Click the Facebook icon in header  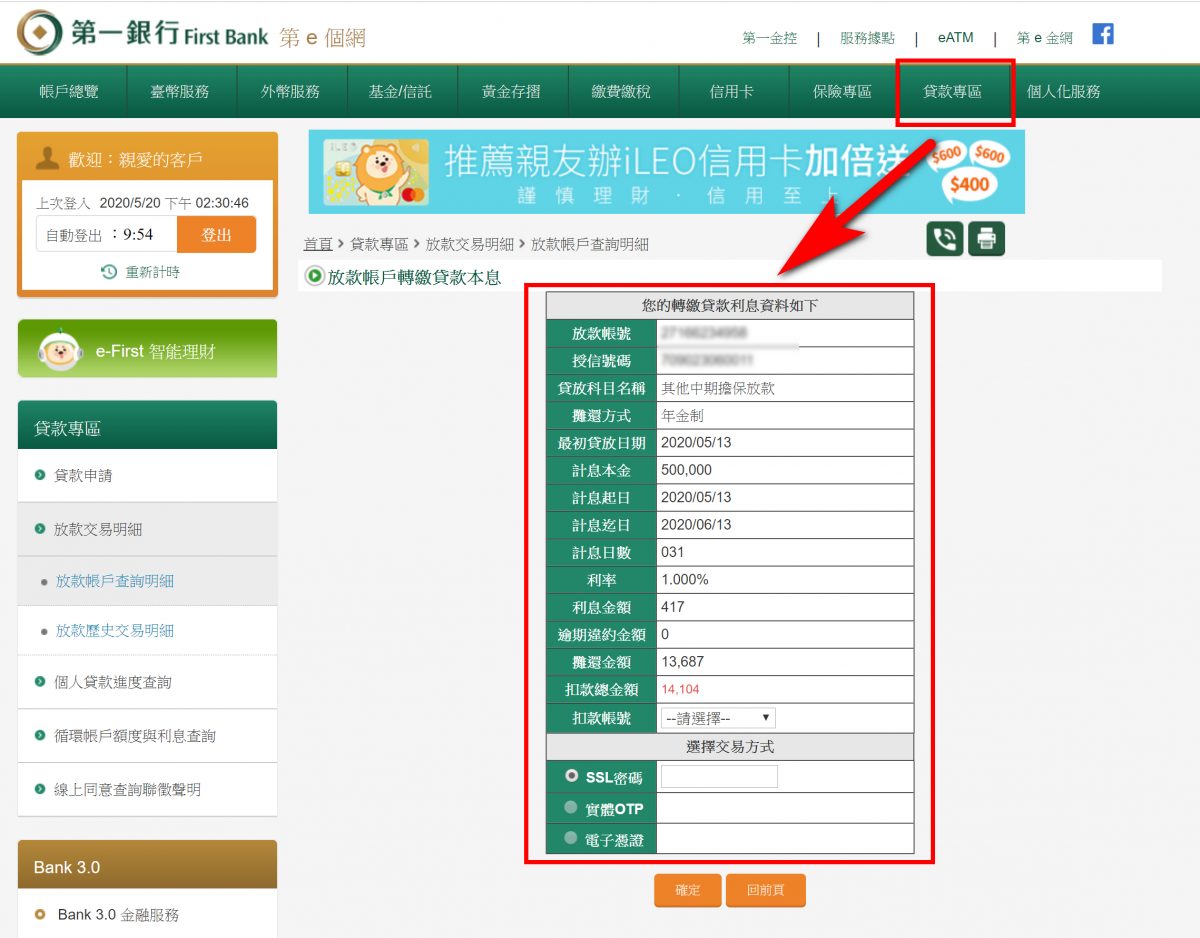coord(1102,35)
